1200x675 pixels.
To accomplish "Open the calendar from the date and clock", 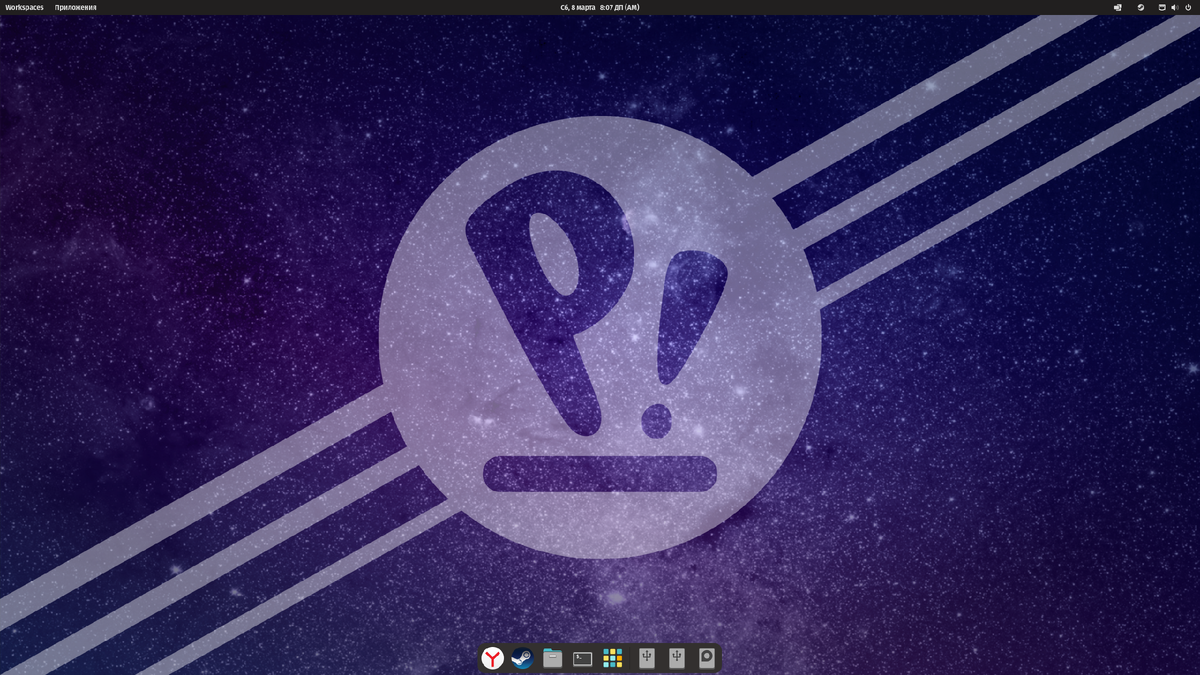I will tap(600, 7).
